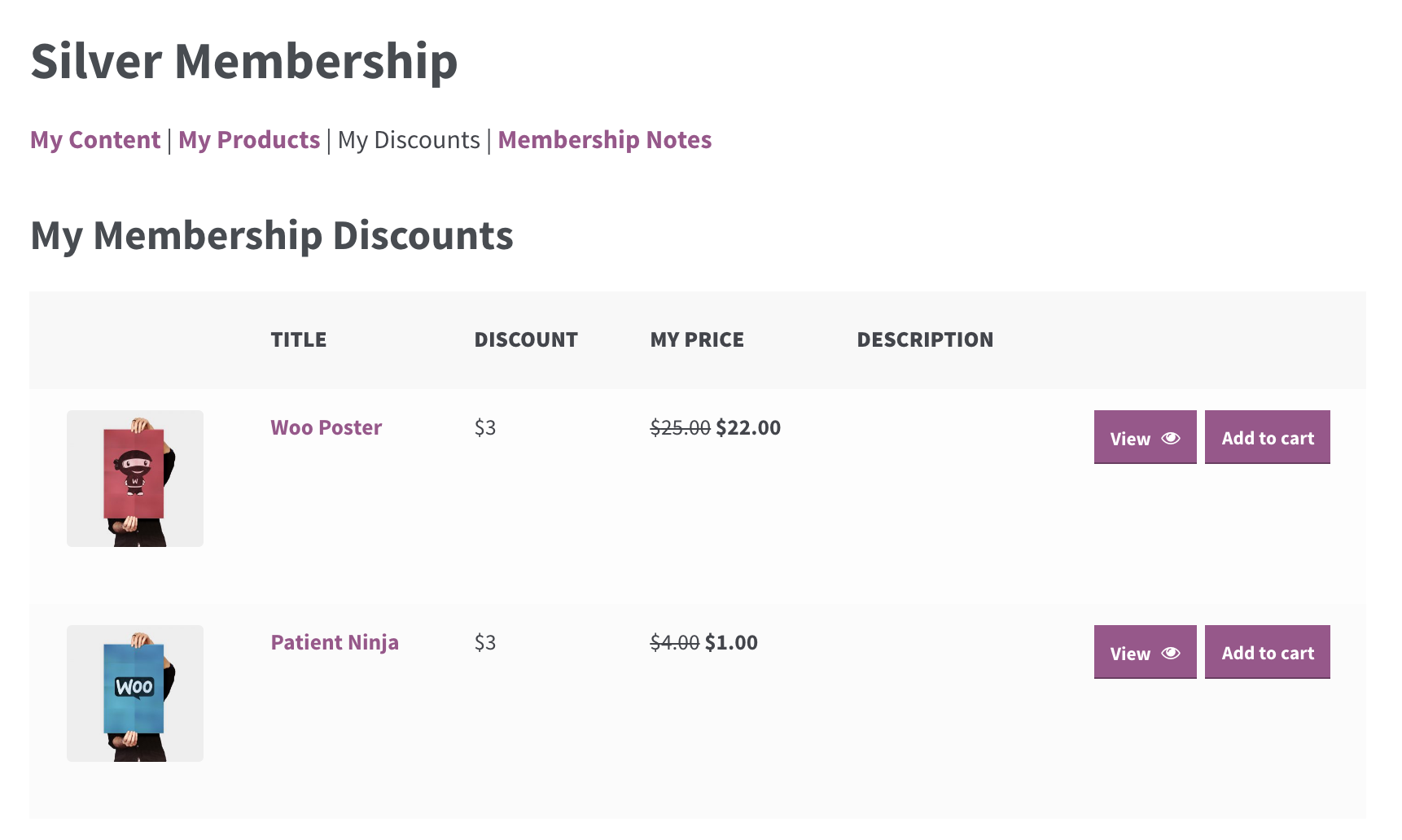Click the eye icon for Patient Ninja

(x=1170, y=653)
